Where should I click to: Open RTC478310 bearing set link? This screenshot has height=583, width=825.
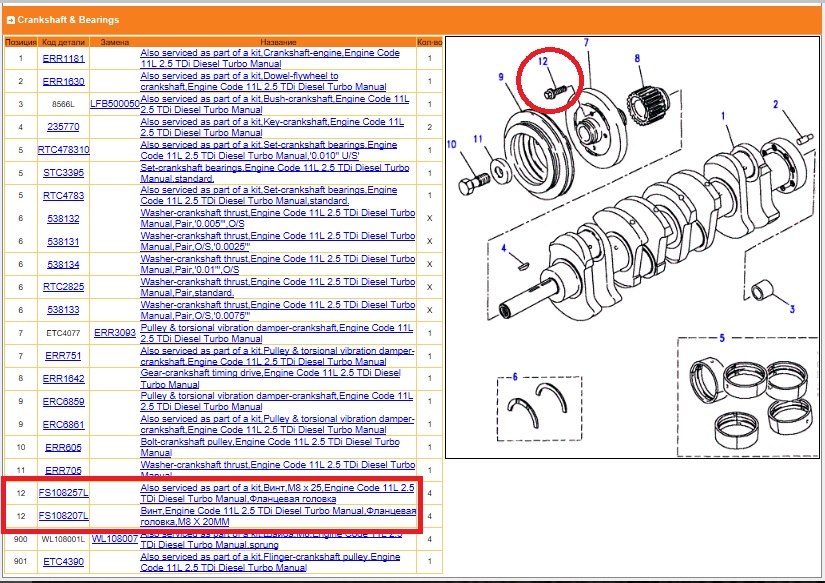point(63,150)
